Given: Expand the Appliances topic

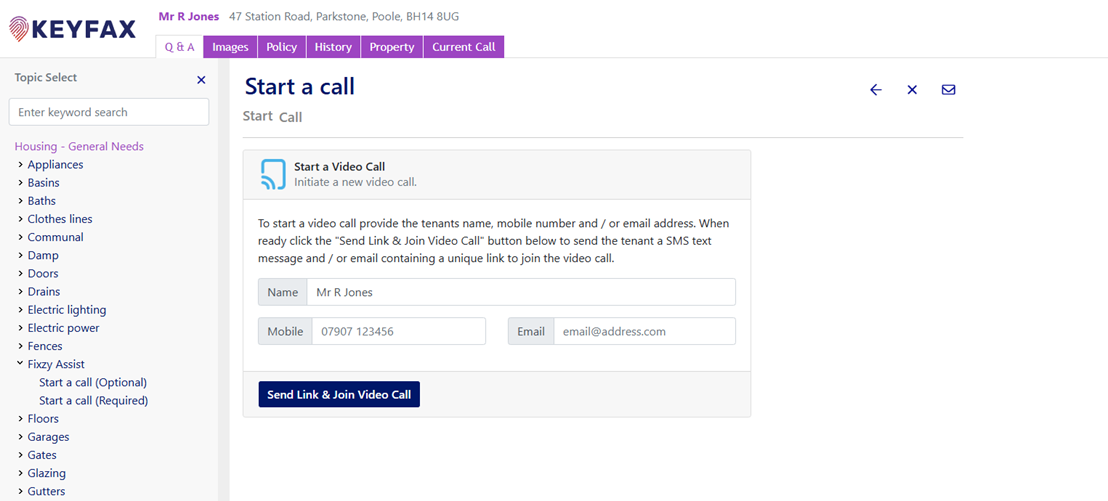Looking at the screenshot, I should [x=21, y=165].
